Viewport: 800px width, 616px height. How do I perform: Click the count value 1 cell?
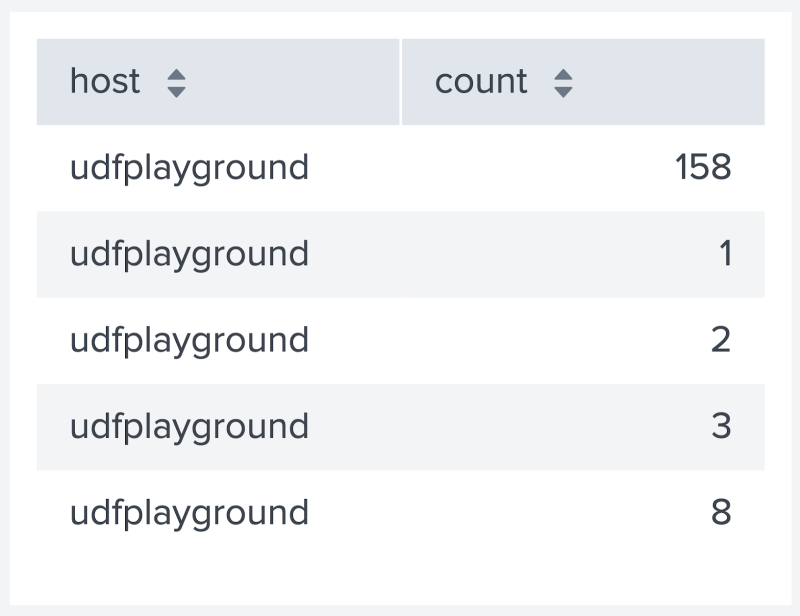tap(583, 254)
